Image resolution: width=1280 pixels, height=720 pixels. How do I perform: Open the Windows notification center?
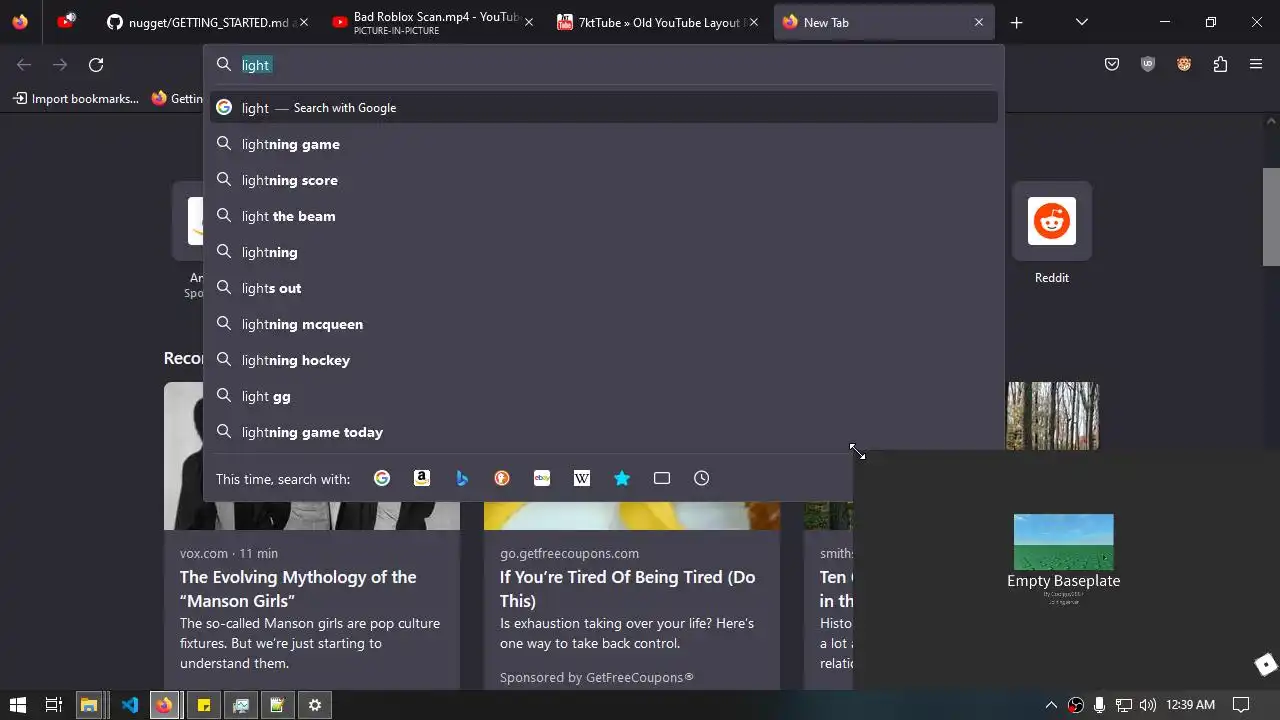(x=1241, y=705)
